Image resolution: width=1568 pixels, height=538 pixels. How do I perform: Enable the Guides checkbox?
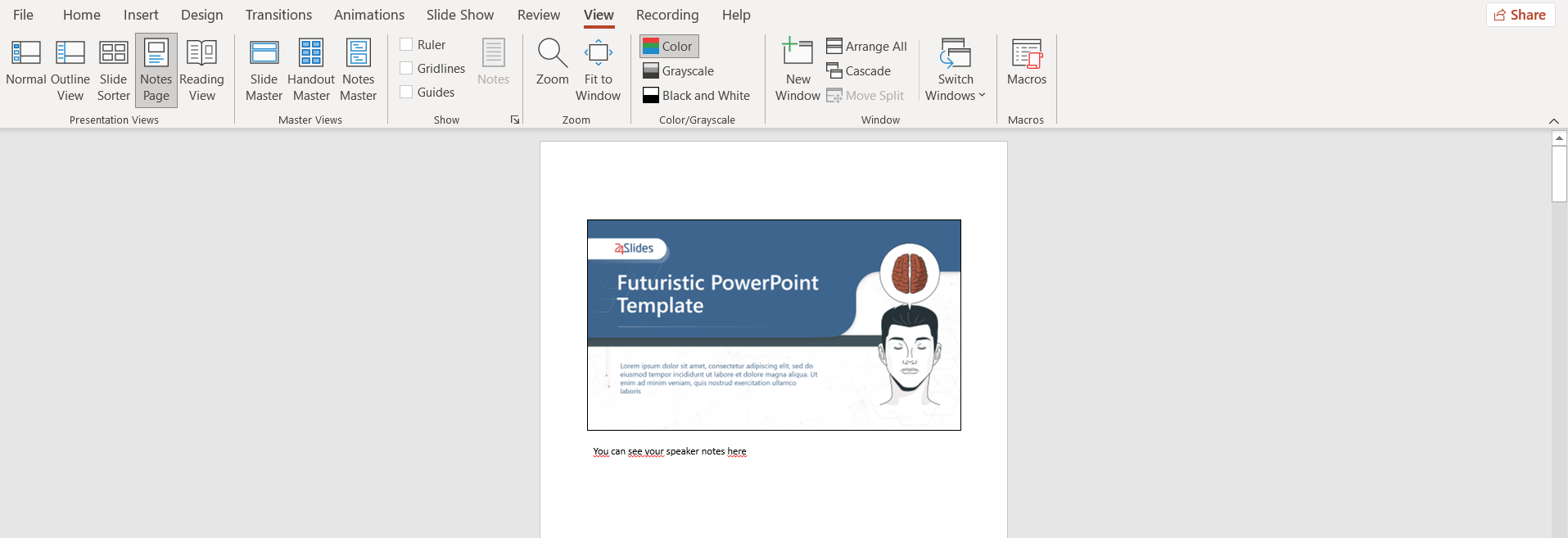click(x=406, y=92)
